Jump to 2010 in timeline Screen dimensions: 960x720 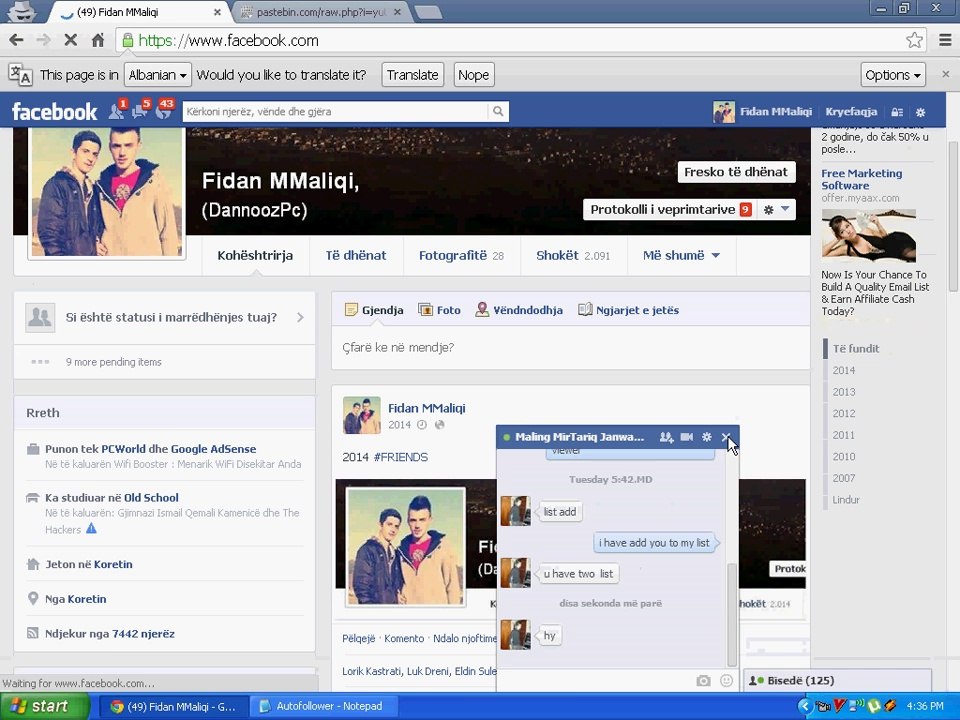click(x=844, y=457)
